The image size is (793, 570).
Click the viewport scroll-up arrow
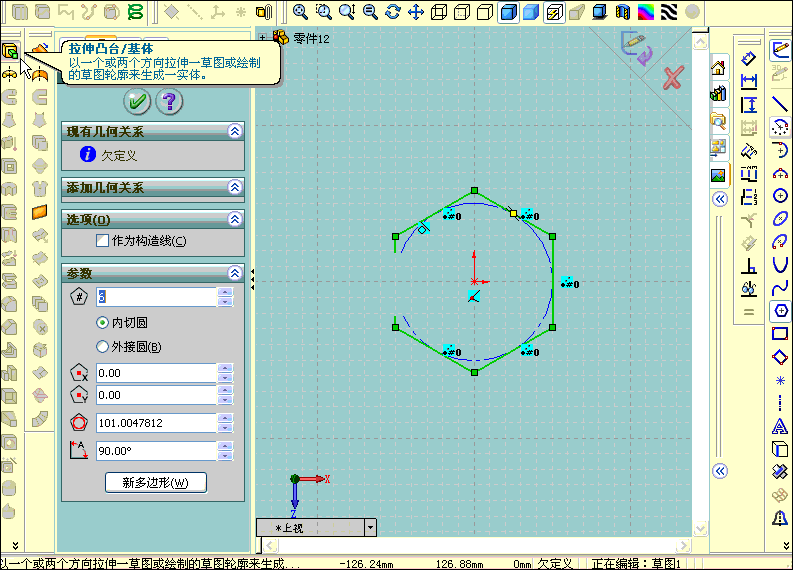pyautogui.click(x=700, y=42)
